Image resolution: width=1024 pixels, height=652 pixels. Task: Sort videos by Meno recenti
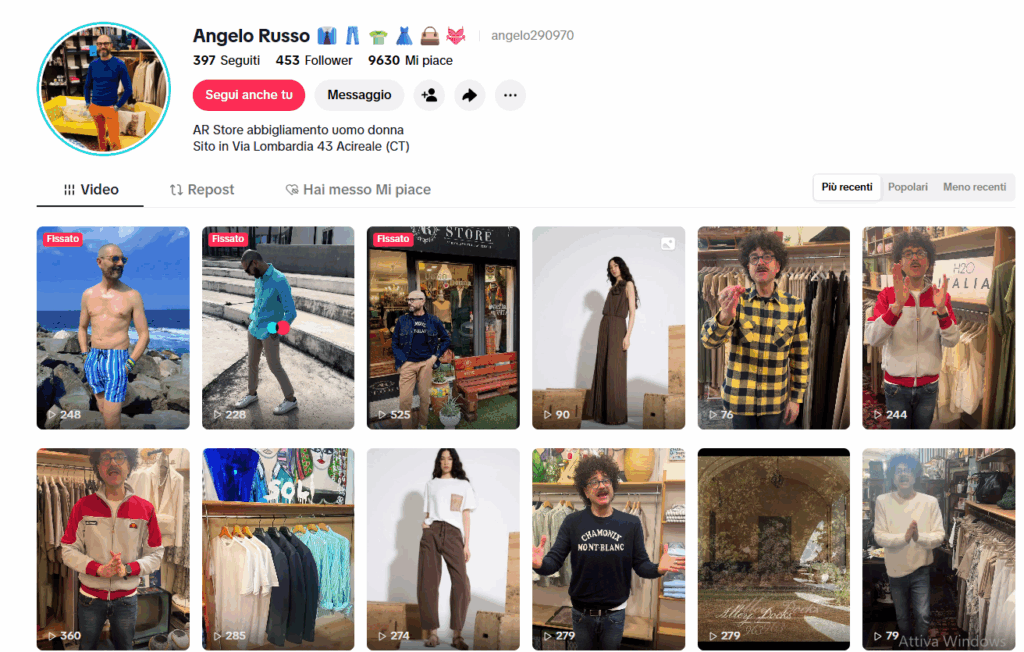pyautogui.click(x=974, y=187)
